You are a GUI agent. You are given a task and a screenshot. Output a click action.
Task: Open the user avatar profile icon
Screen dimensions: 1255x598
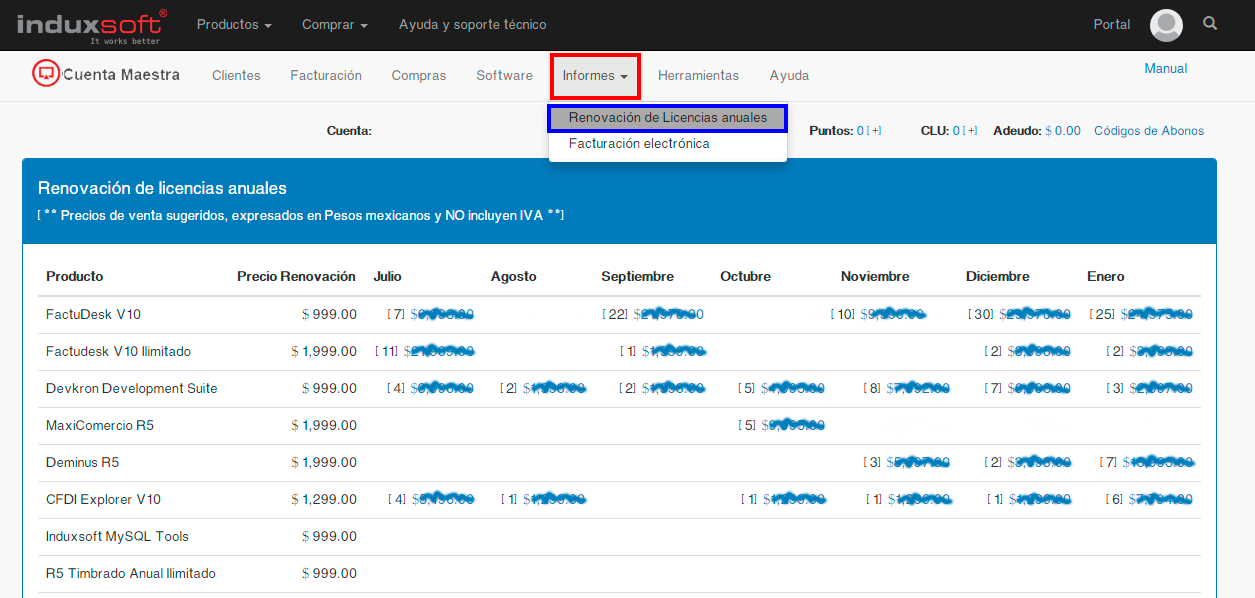click(1166, 25)
